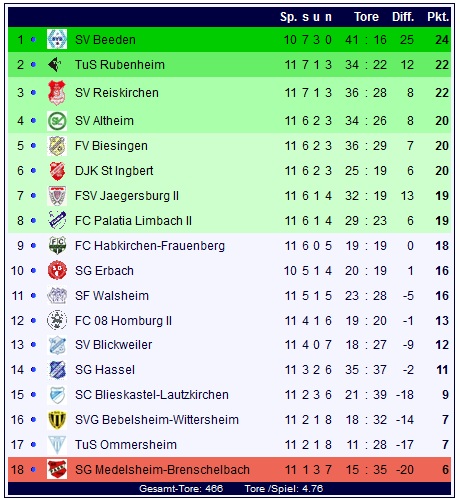Sort table by the Pkt. column header
The image size is (460, 499).
click(x=438, y=17)
